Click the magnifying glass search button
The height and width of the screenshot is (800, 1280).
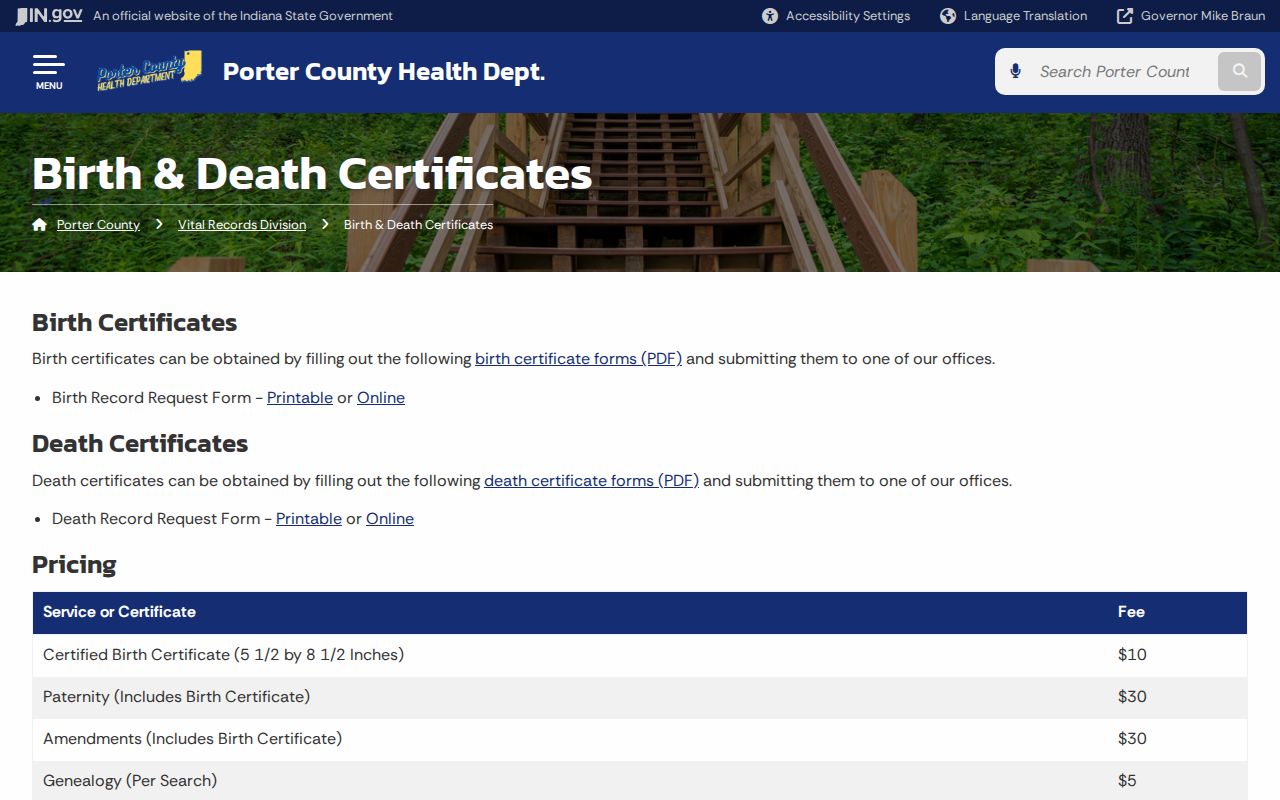[1240, 72]
